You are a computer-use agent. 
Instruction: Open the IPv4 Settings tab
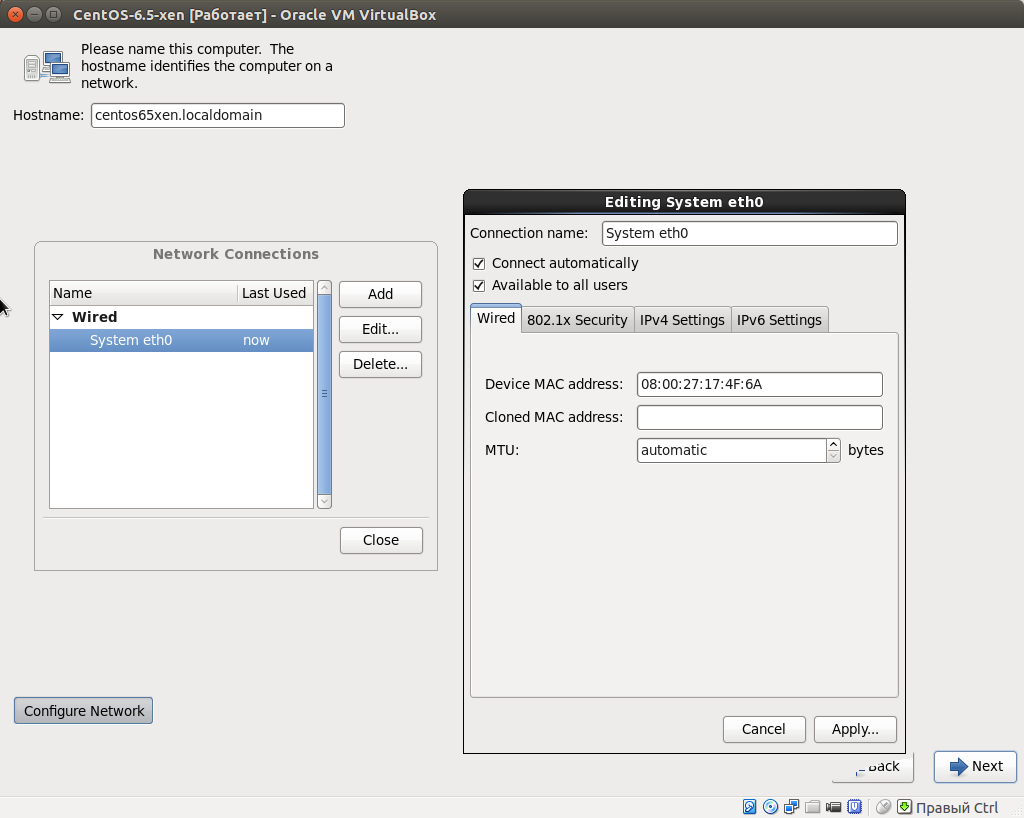[682, 320]
